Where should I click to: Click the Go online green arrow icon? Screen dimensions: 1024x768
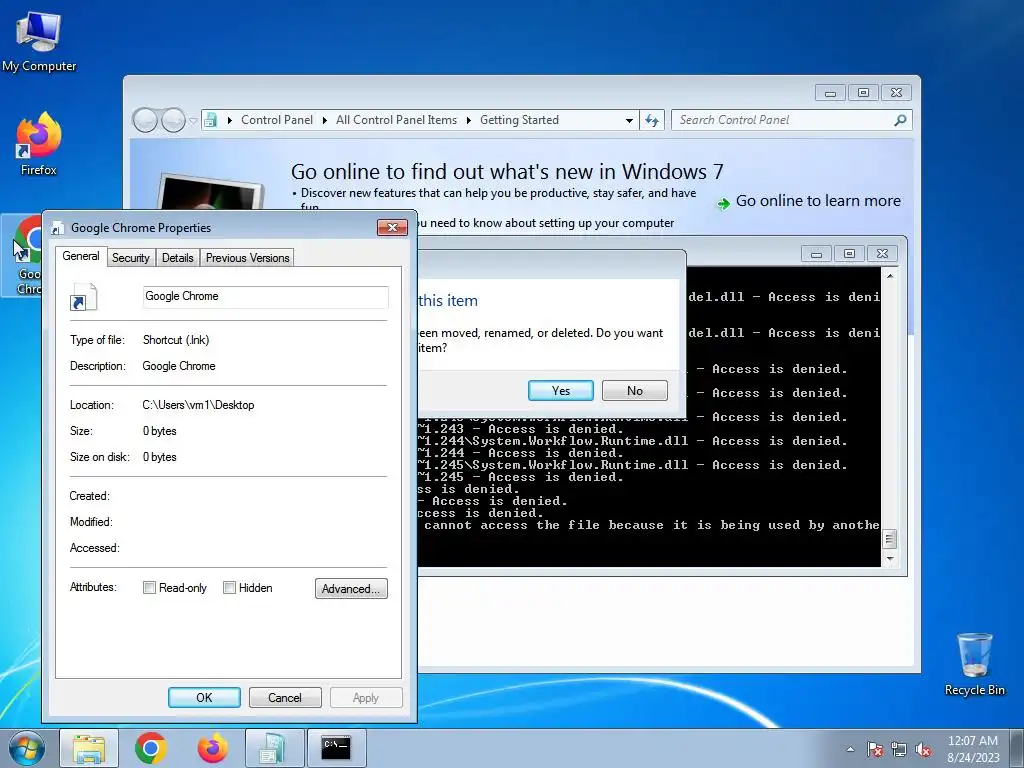coord(724,204)
